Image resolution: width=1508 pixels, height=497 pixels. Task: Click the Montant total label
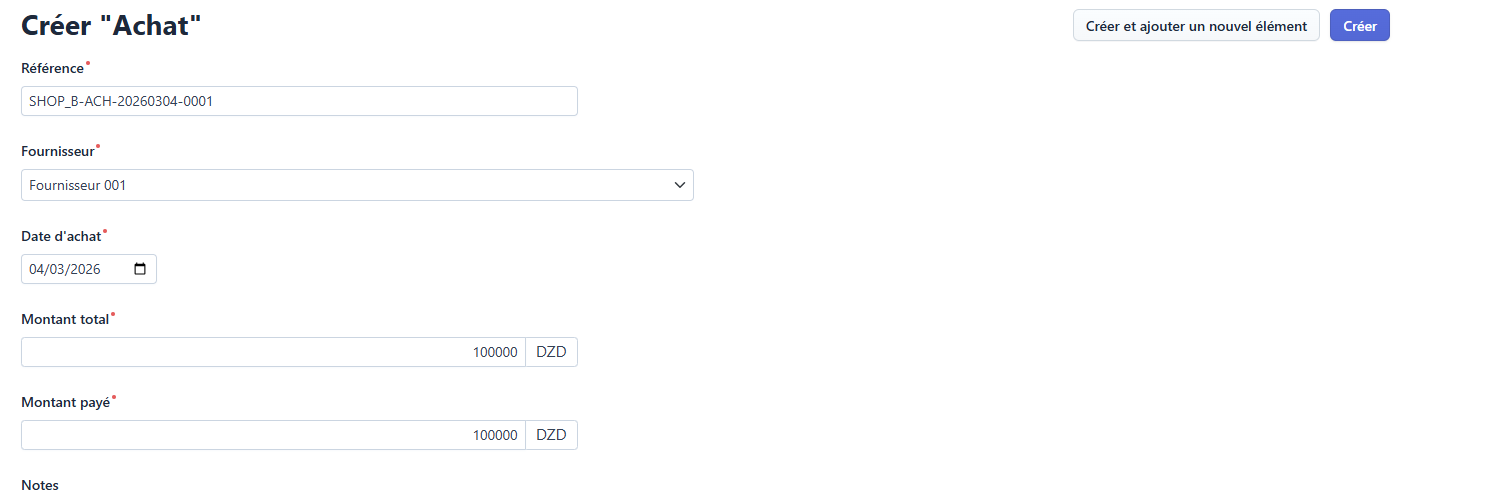(x=65, y=319)
